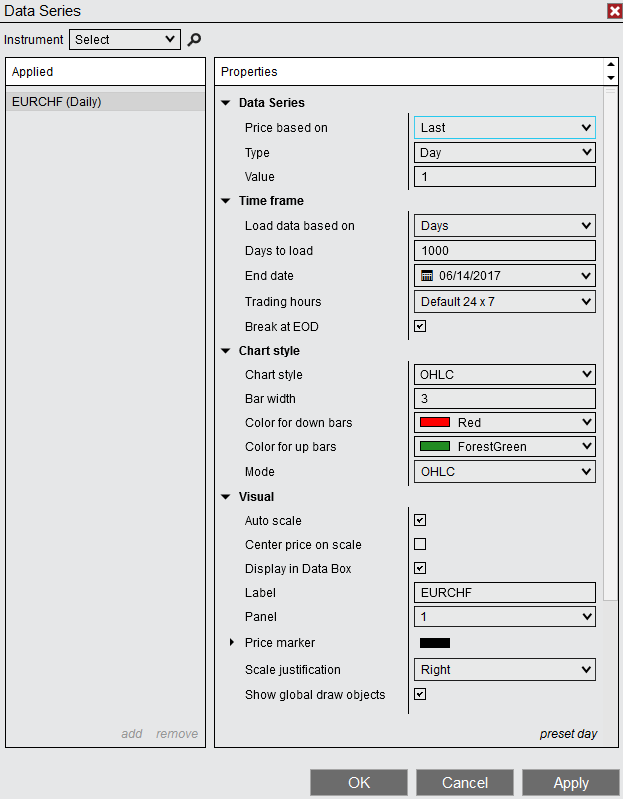Enable Center price on scale

click(420, 545)
